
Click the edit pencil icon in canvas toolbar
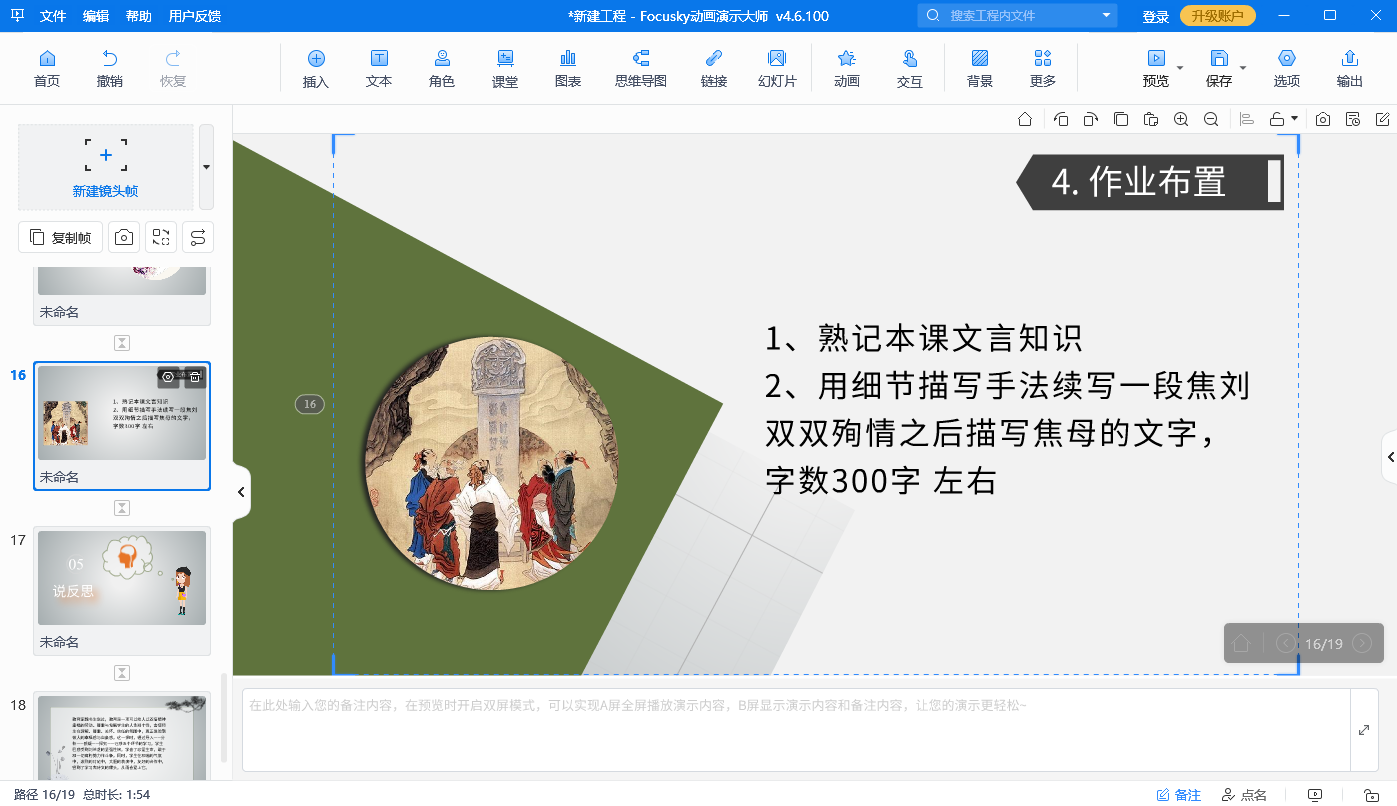(1383, 119)
